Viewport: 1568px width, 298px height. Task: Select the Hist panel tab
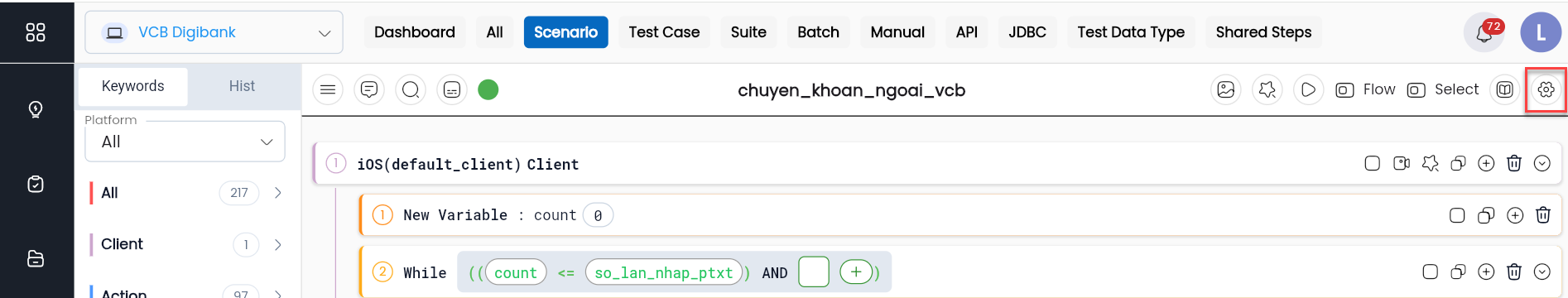tap(242, 86)
